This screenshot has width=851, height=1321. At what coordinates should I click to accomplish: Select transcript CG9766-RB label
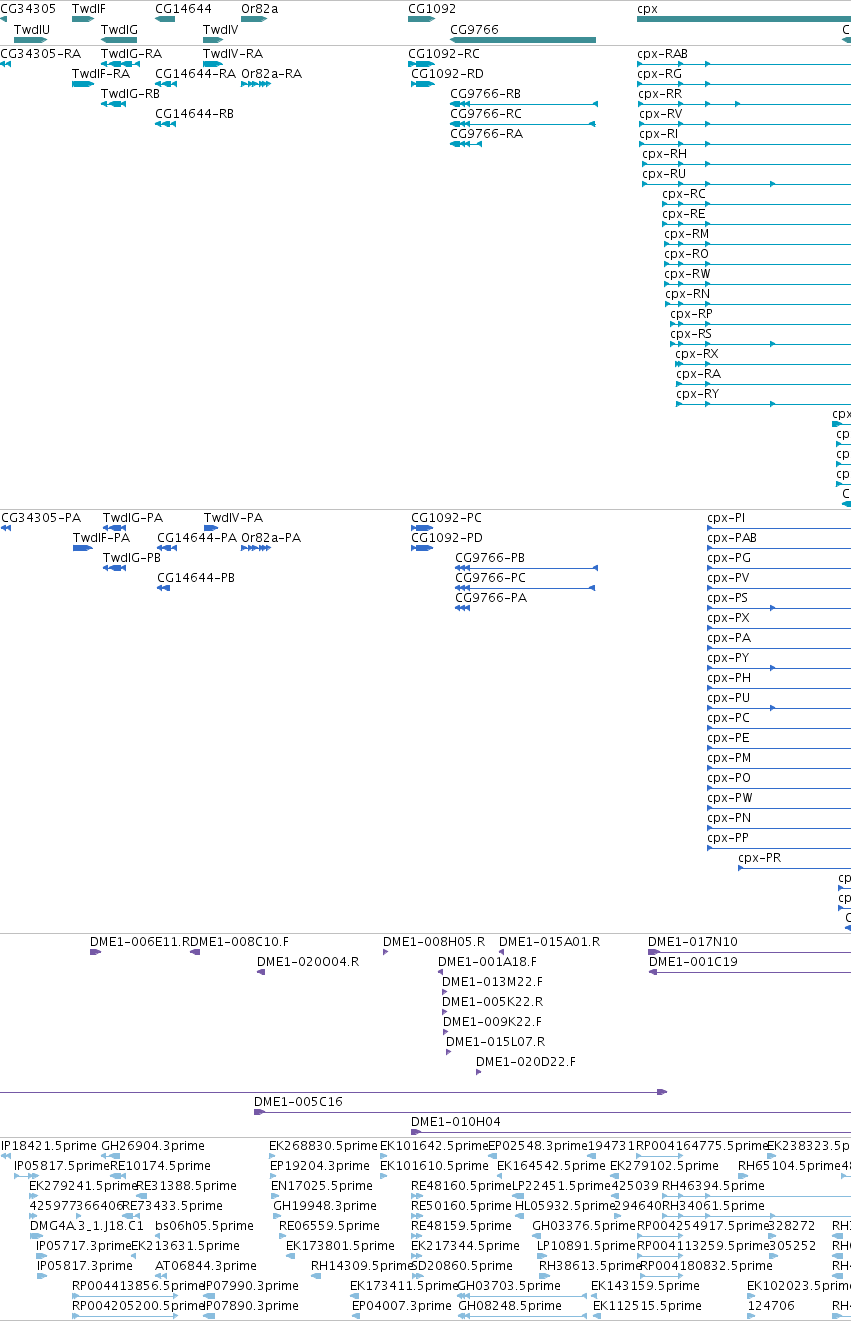486,94
